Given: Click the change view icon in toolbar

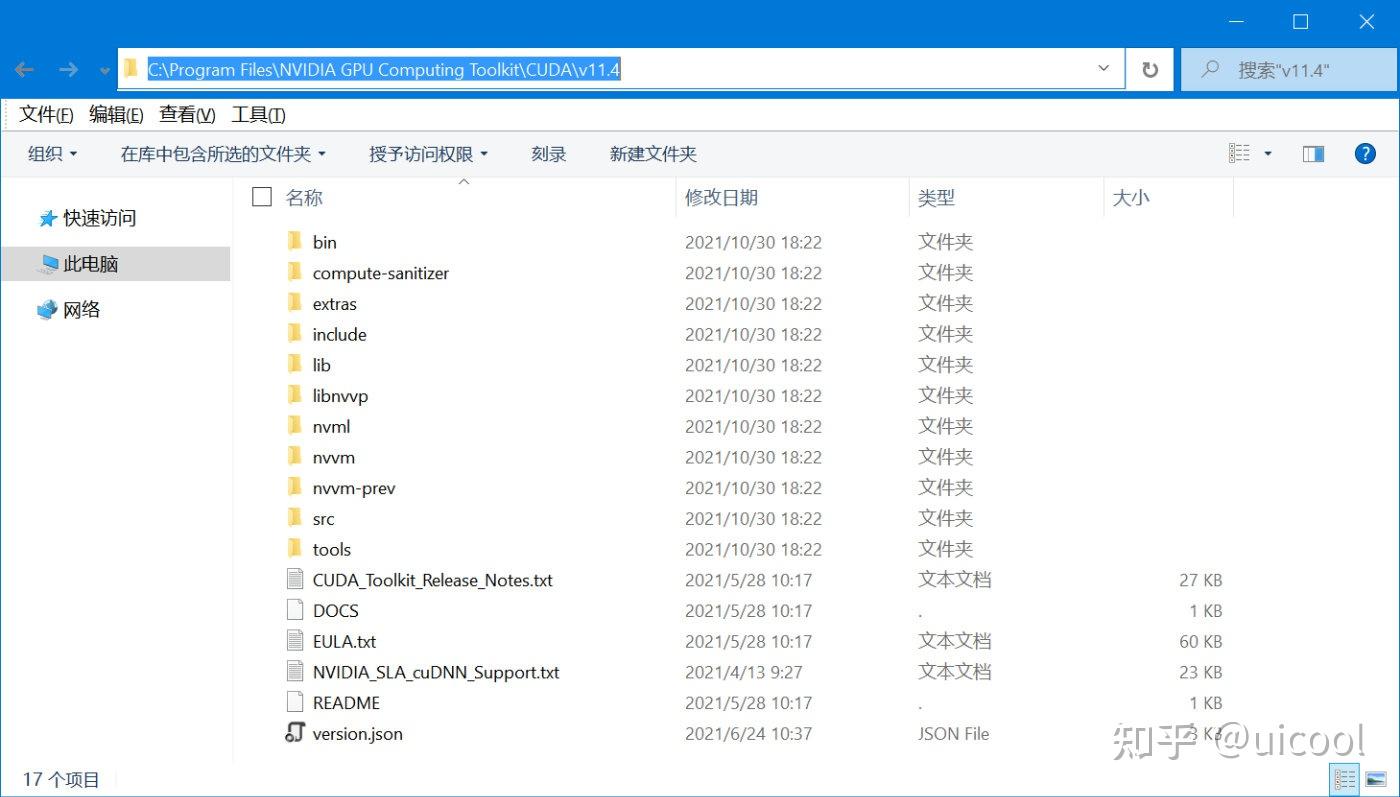Looking at the screenshot, I should point(1239,153).
